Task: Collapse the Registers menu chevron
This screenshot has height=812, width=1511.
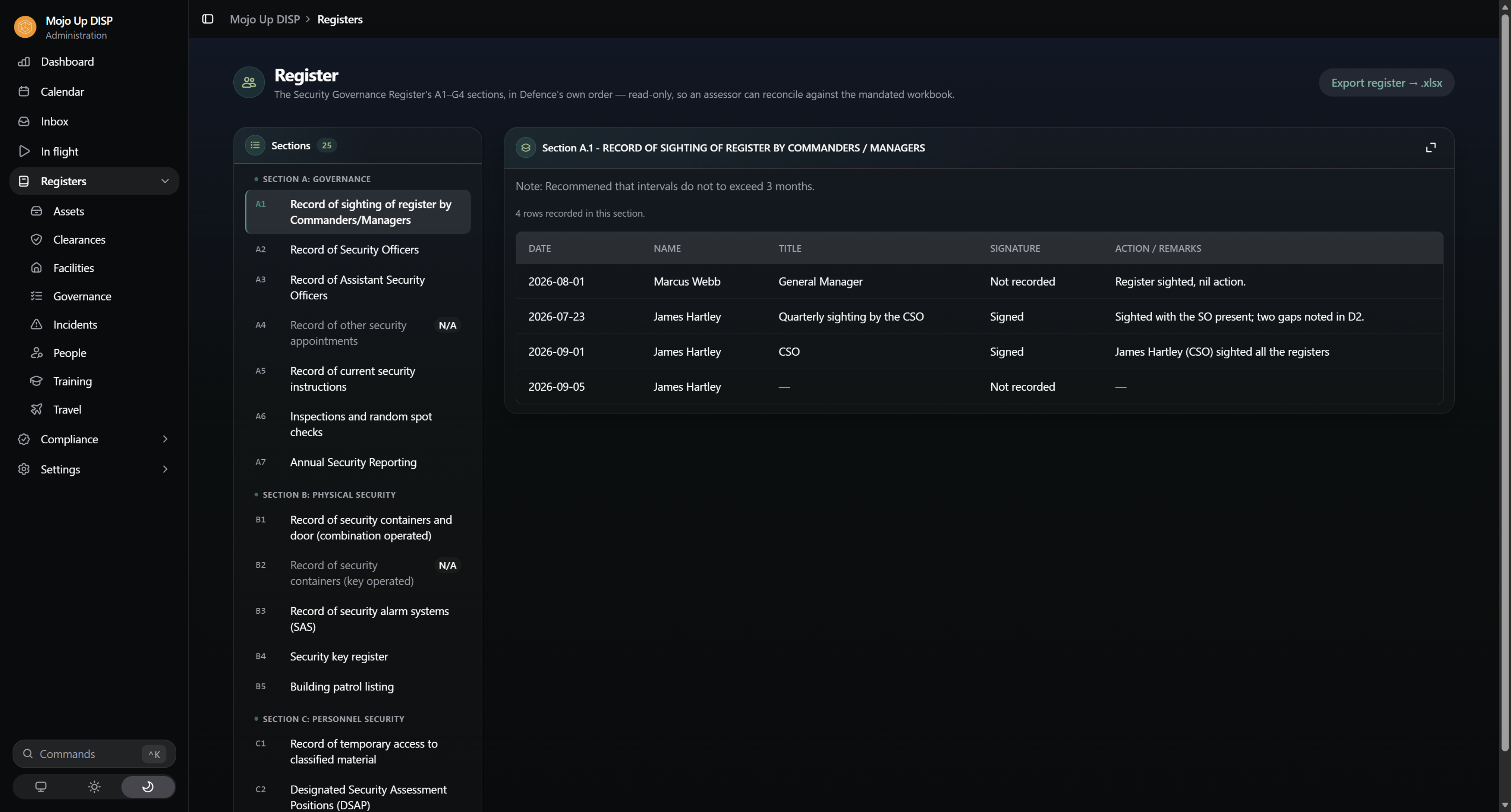Action: click(x=165, y=181)
